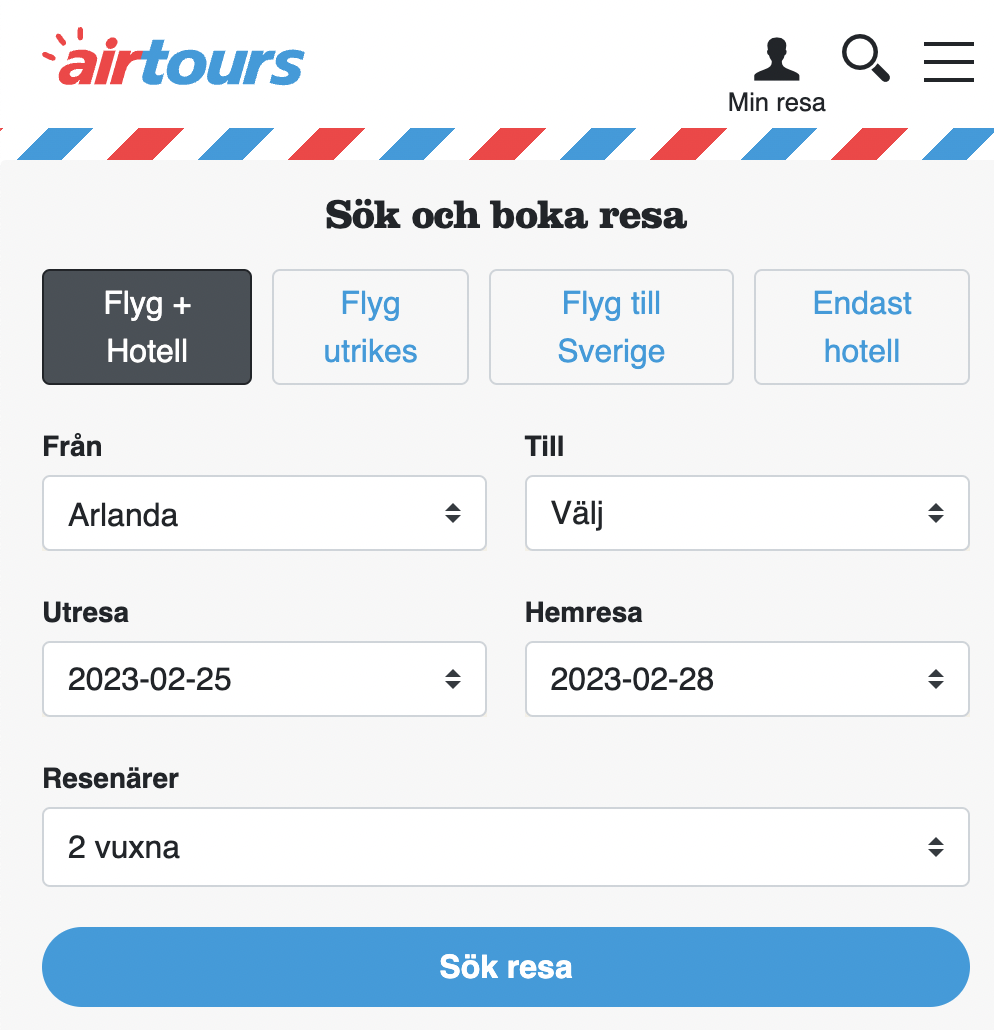Switch to the Endast hotell tab
Screen dimensions: 994x1030
point(862,327)
